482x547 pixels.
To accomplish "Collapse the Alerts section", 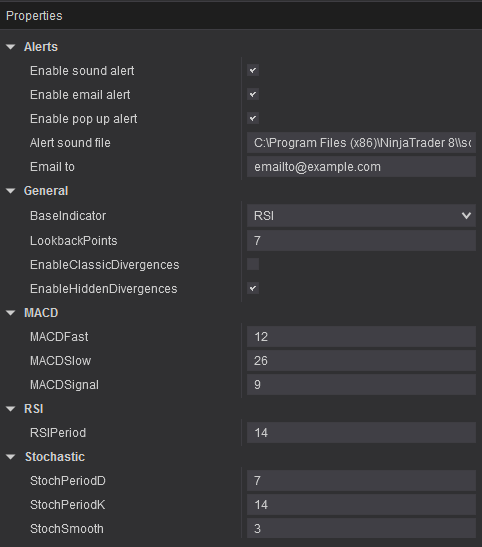I will point(11,47).
